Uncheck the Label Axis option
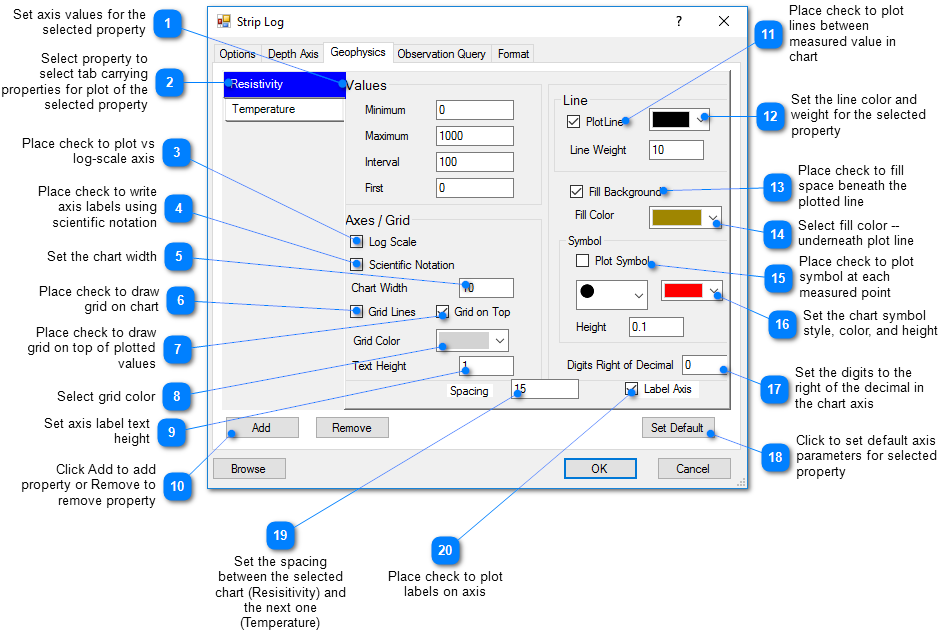Viewport: 943px width, 633px height. coord(630,389)
